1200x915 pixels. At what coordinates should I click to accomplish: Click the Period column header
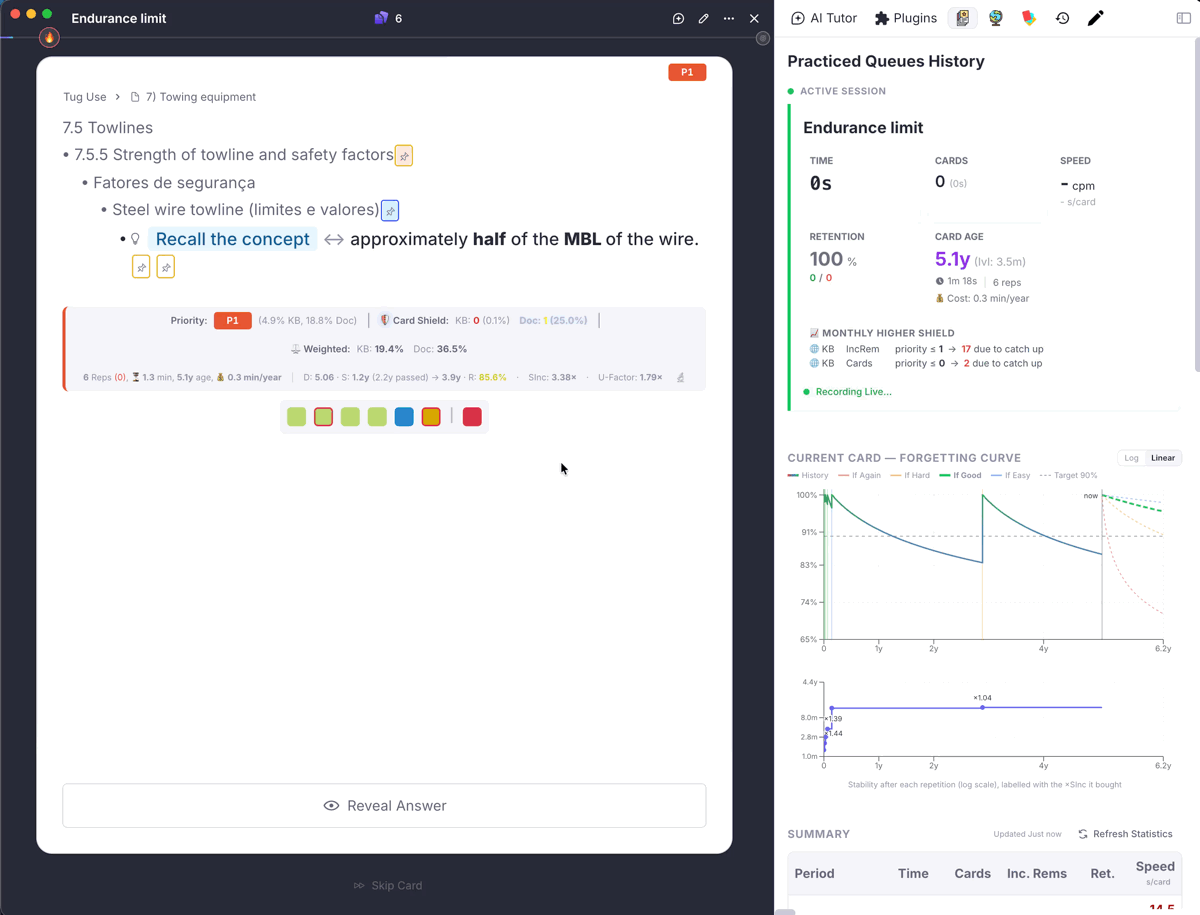814,874
